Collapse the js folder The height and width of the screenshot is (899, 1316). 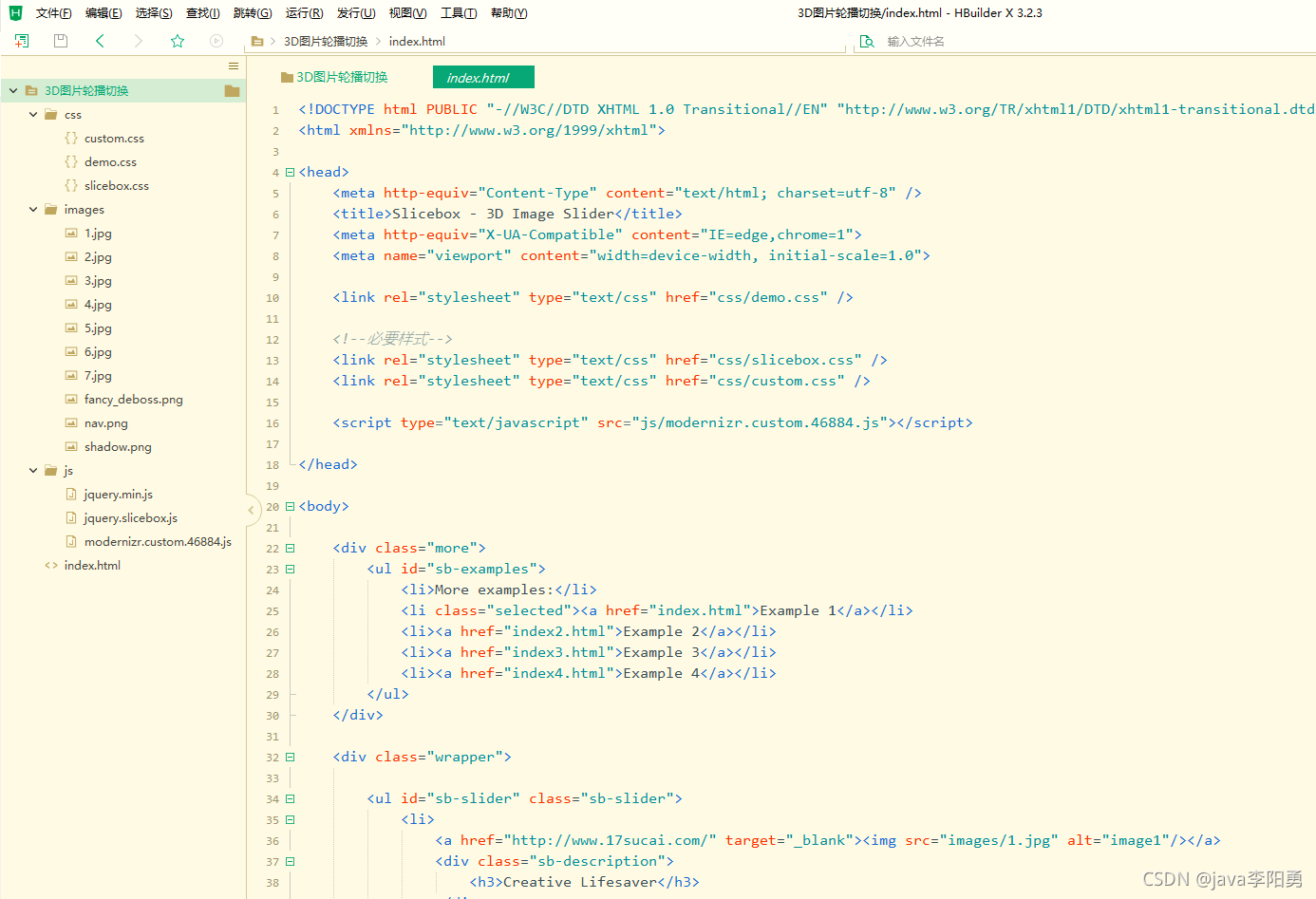click(33, 470)
